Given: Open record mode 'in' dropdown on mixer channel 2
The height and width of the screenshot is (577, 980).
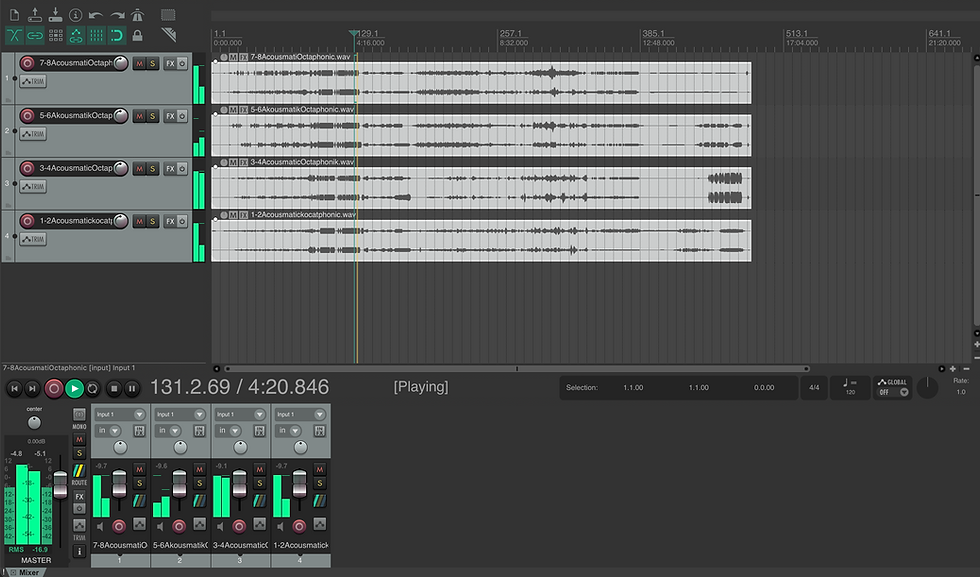Looking at the screenshot, I should coord(168,431).
